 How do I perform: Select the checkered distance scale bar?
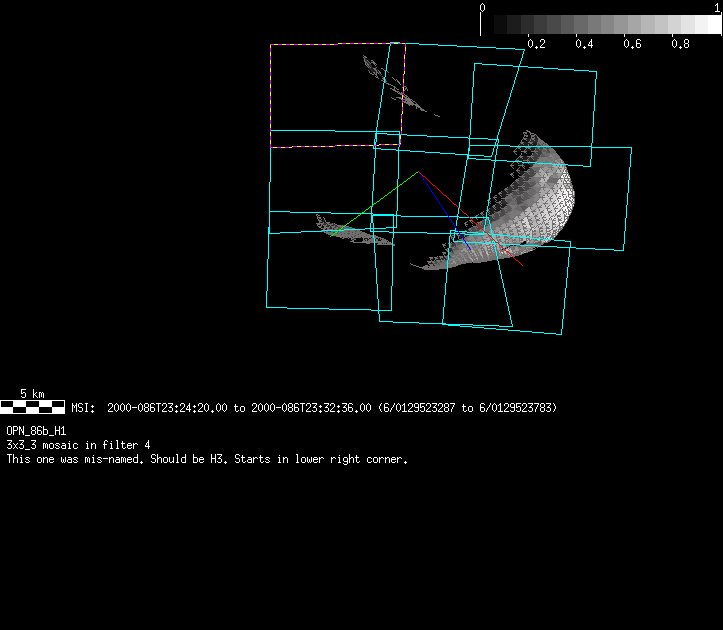[x=33, y=407]
